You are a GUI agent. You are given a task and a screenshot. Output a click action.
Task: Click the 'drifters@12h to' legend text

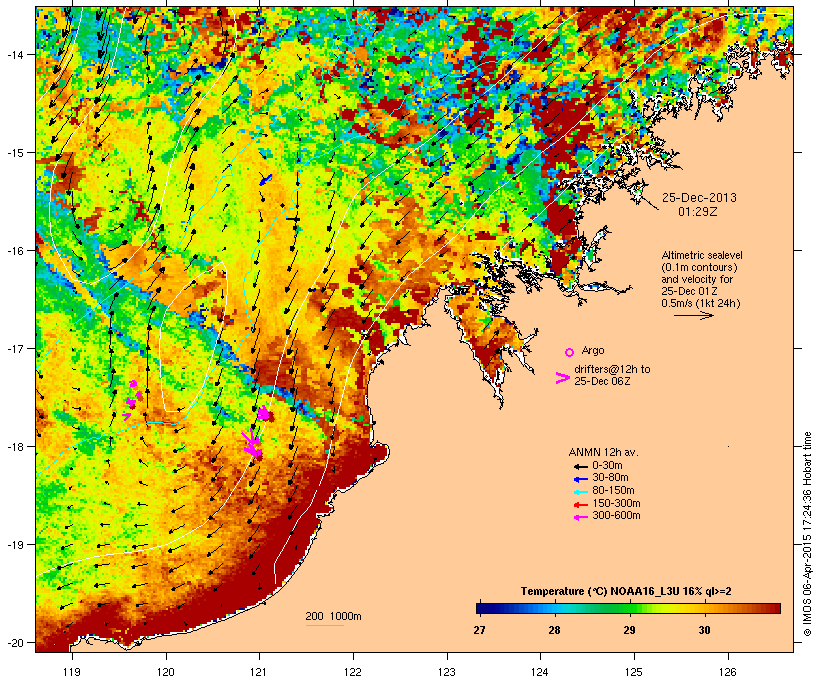click(612, 369)
